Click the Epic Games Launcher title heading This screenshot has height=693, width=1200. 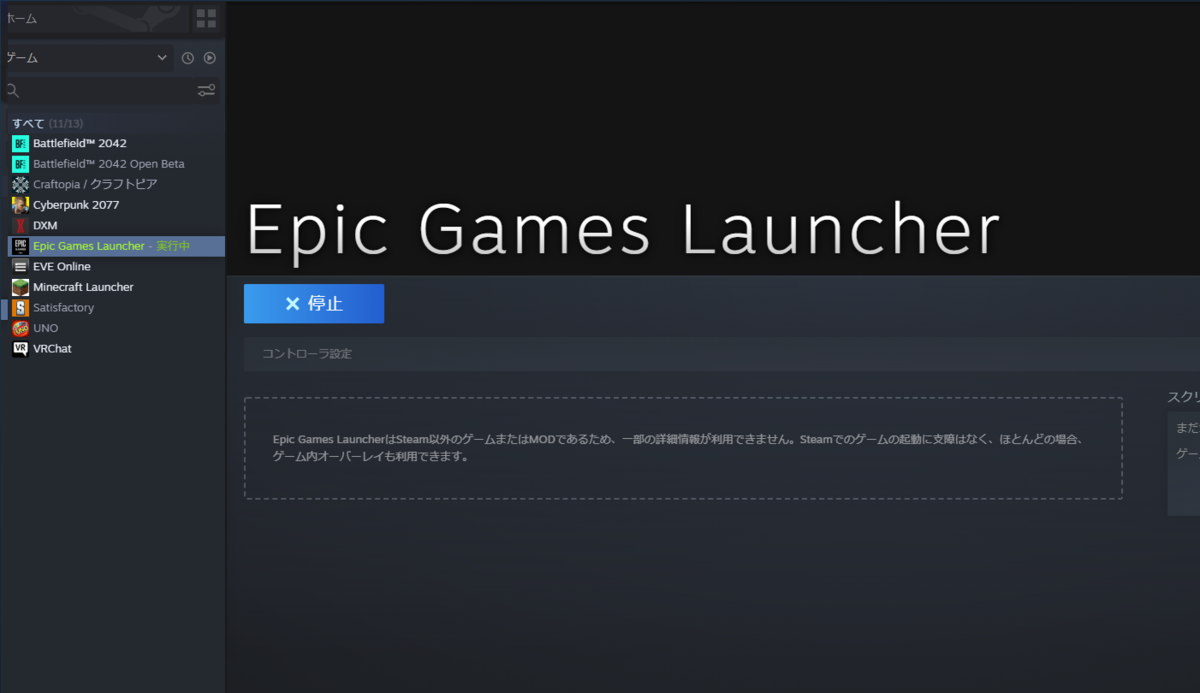pos(622,230)
